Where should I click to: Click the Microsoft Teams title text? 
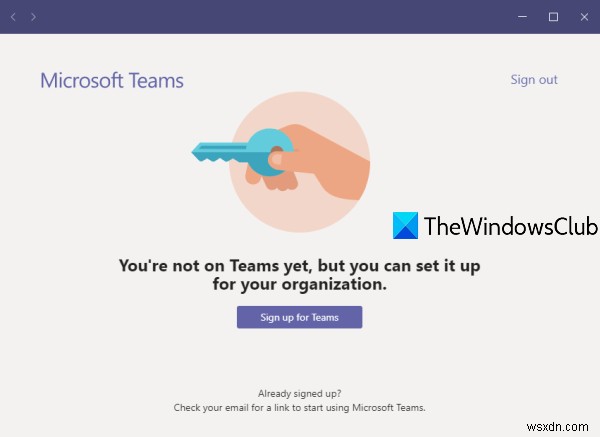[x=112, y=81]
